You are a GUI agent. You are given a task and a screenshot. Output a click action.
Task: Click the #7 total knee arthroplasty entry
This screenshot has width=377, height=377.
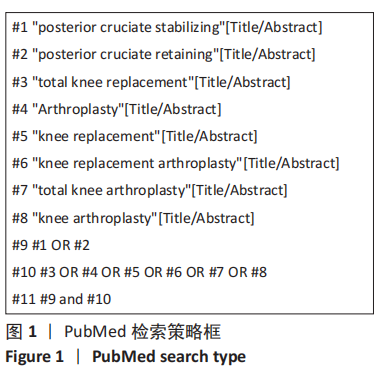tap(149, 191)
